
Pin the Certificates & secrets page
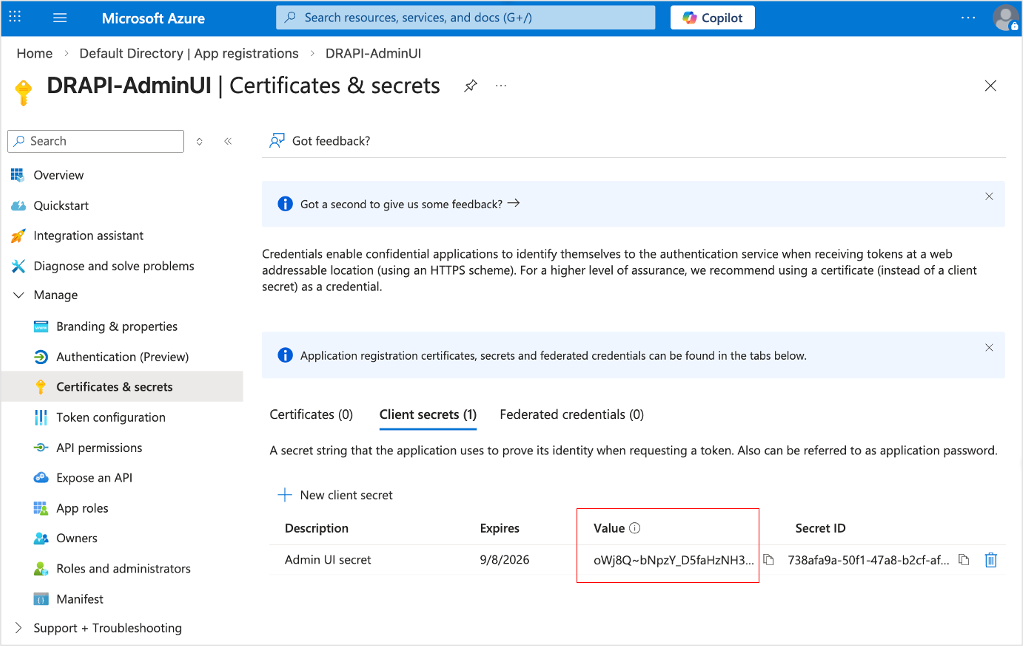470,86
